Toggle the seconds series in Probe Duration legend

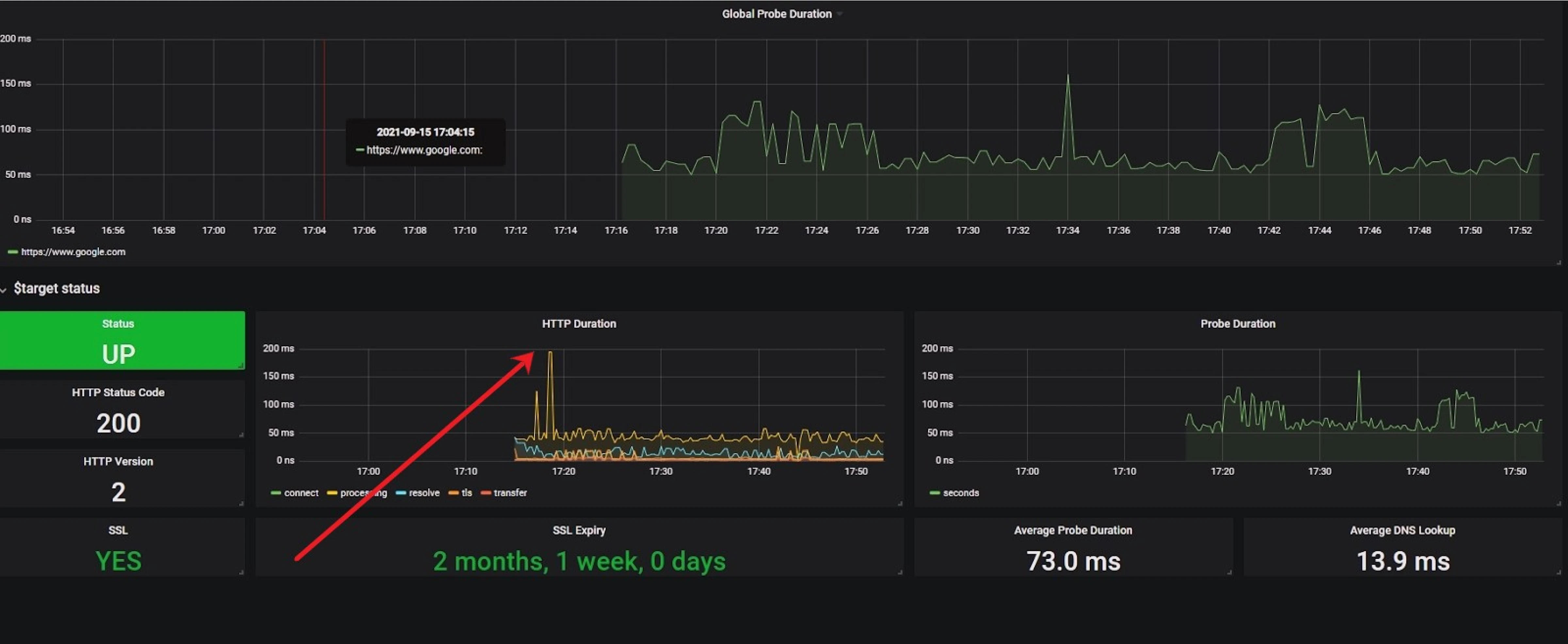961,493
